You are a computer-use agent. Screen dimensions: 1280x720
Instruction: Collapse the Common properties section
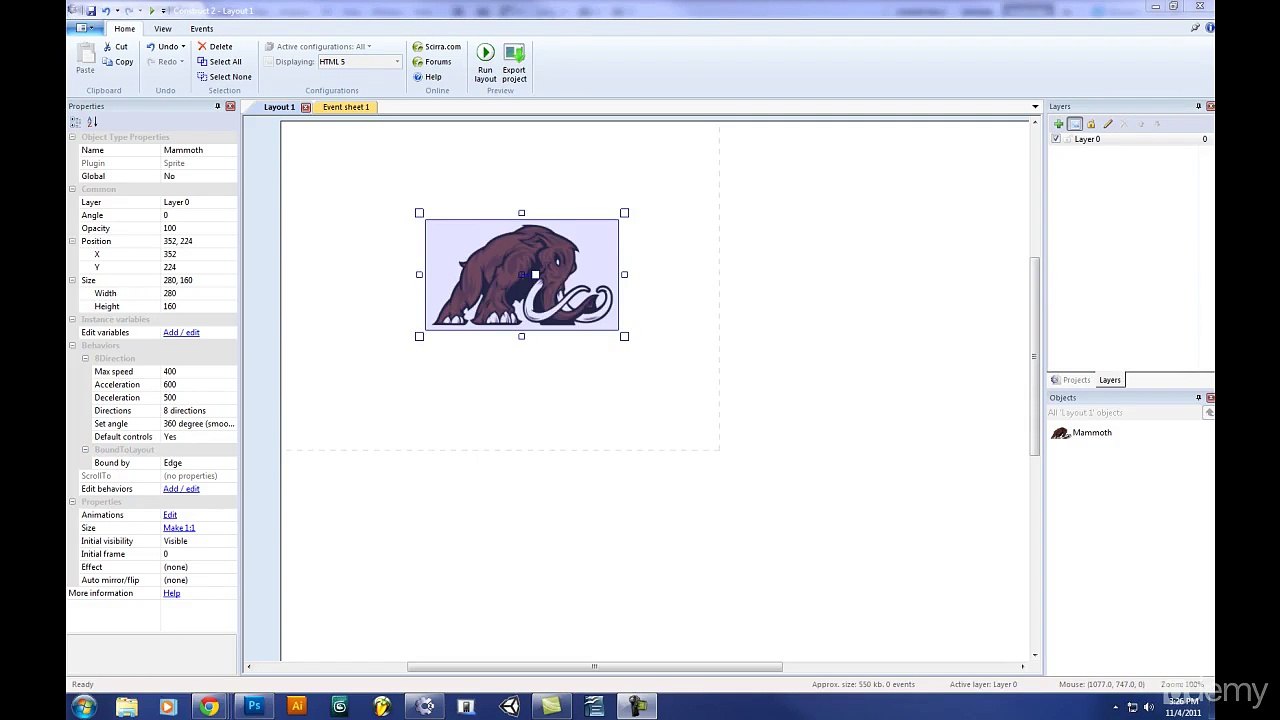point(72,189)
